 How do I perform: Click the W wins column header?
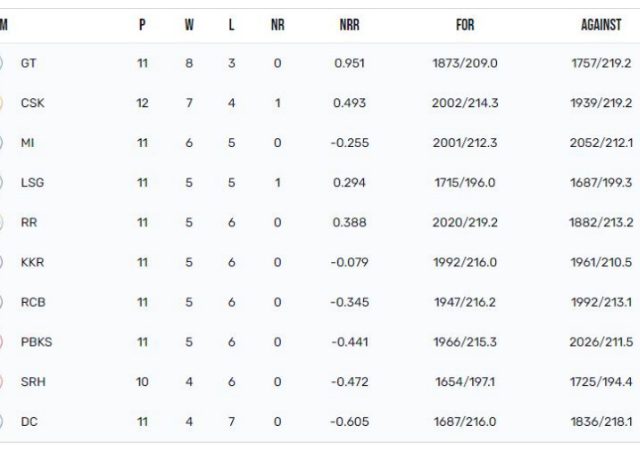click(189, 25)
